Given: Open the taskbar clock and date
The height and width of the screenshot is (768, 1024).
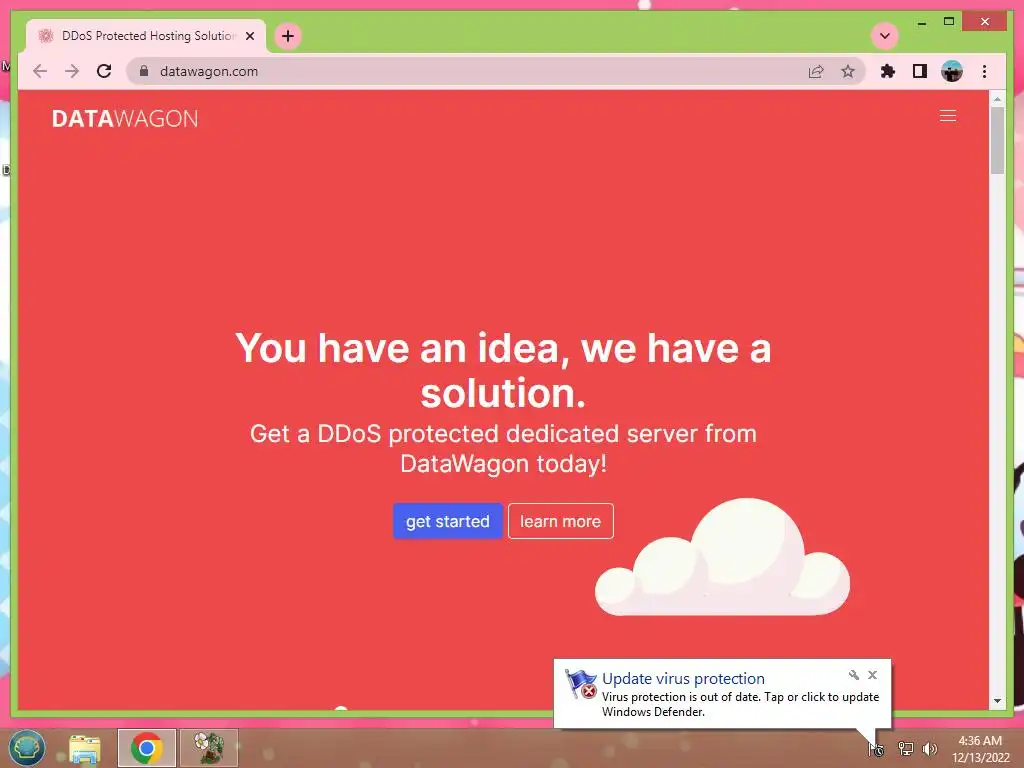Looking at the screenshot, I should 980,749.
